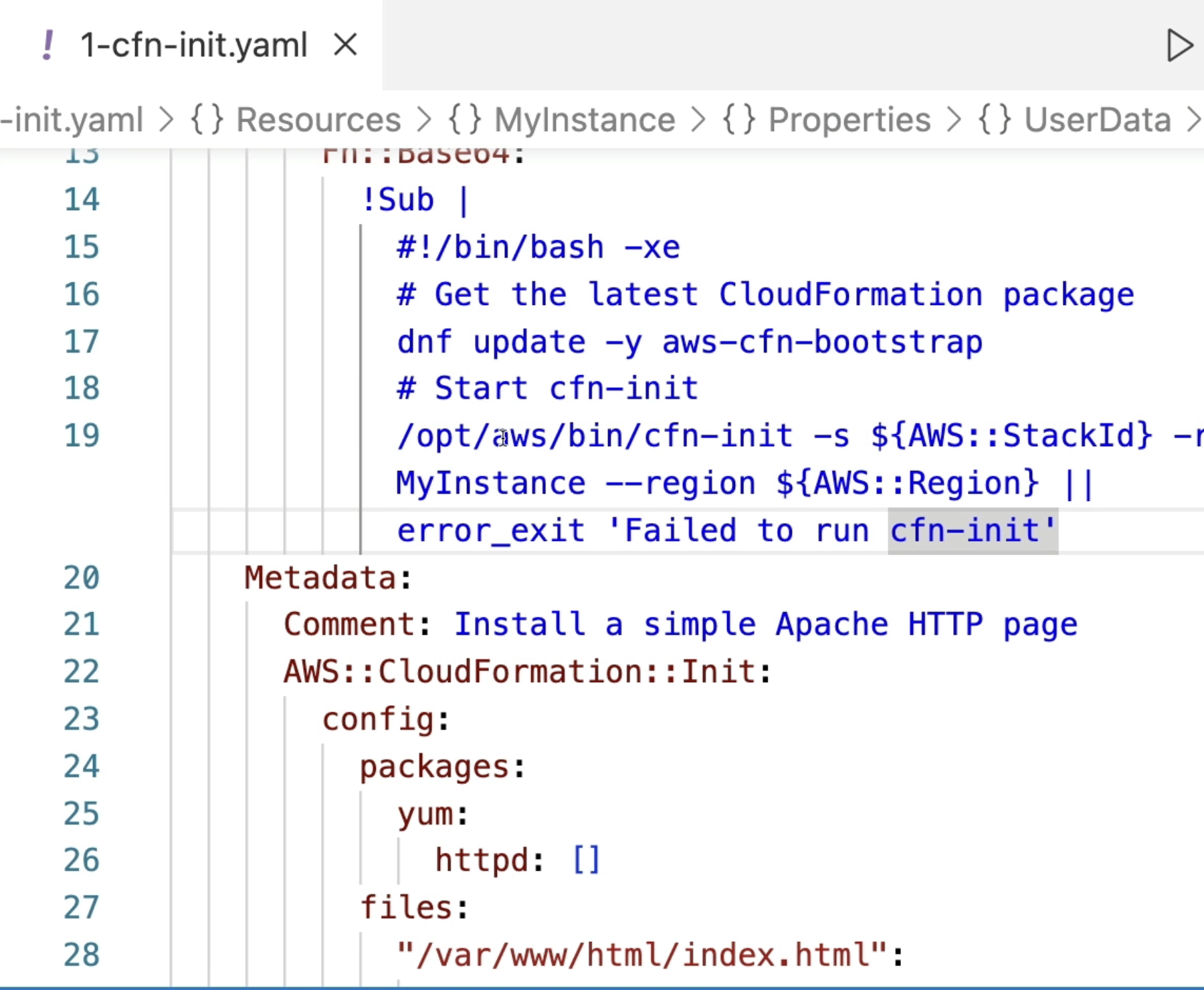Click '${AWS::StackId}' in the cfn-init command
Image resolution: width=1204 pixels, height=990 pixels.
(x=1012, y=436)
